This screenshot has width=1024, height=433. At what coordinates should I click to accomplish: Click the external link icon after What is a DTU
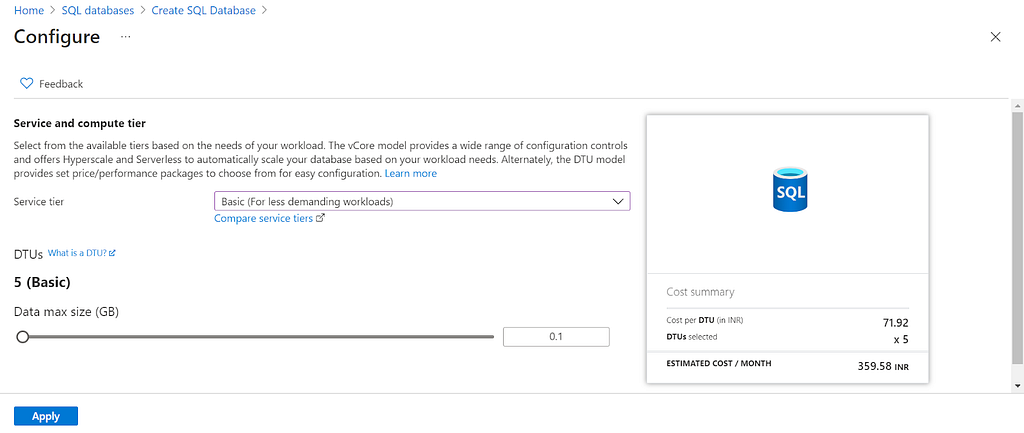112,253
